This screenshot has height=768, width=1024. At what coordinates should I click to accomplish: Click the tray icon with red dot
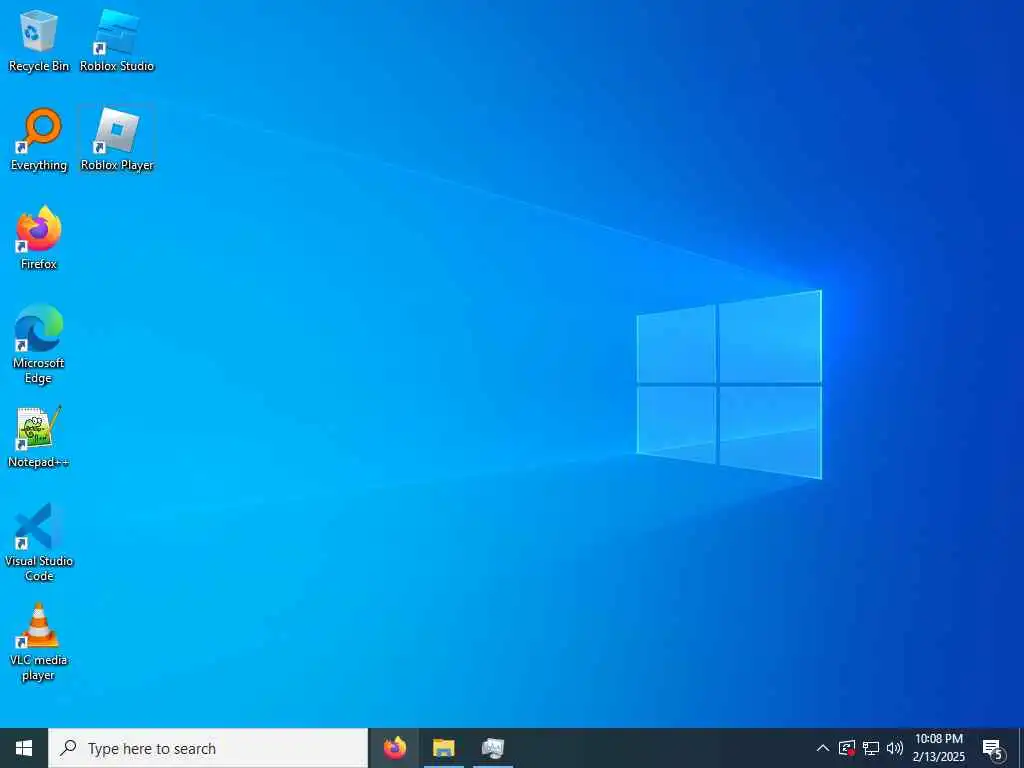847,748
